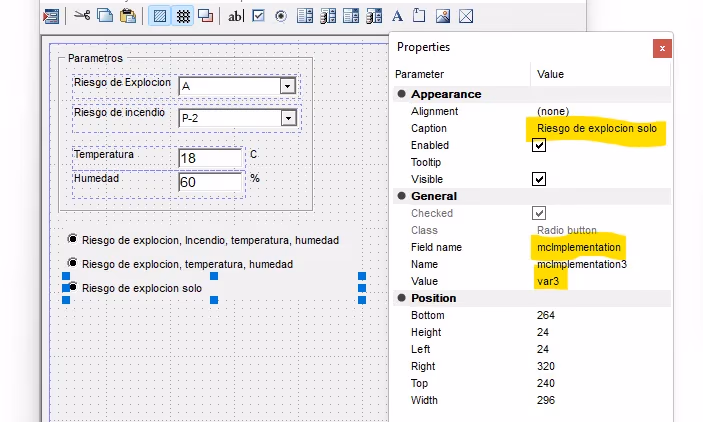
Task: Click the Left value '24'
Action: (x=543, y=349)
